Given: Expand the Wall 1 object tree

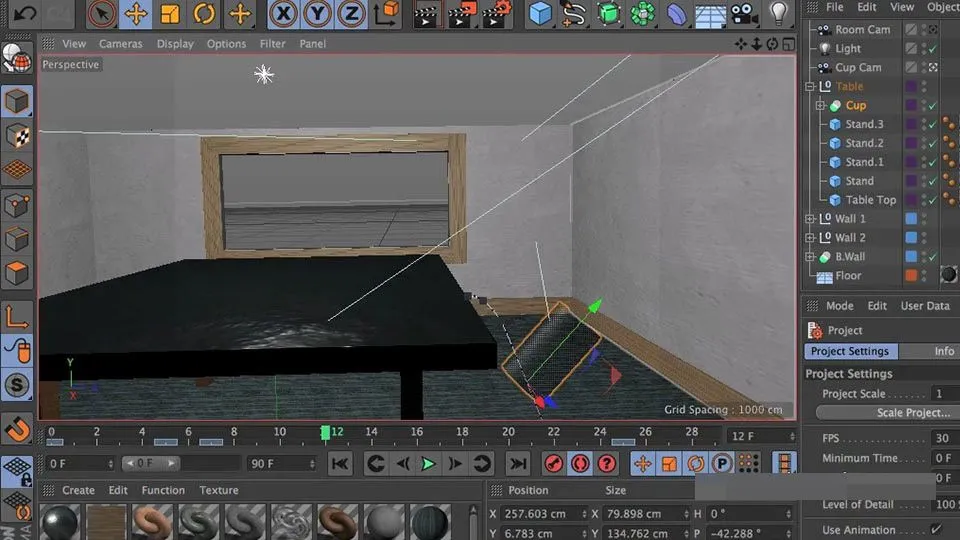Looking at the screenshot, I should 811,219.
